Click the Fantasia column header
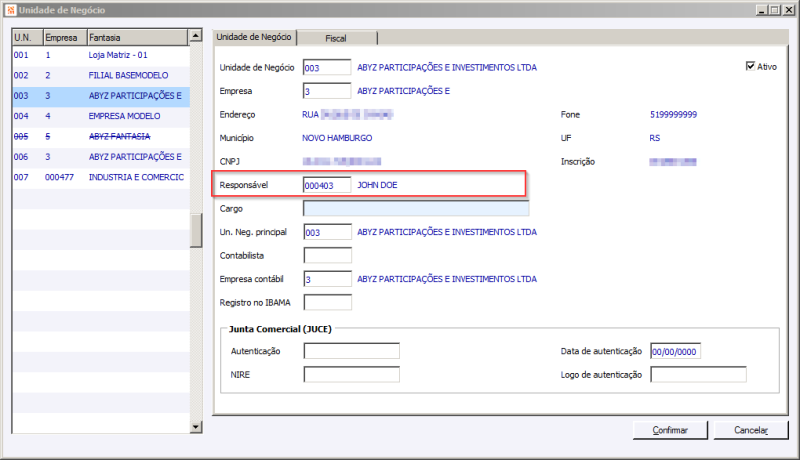Screen dimensions: 800x460 pyautogui.click(x=137, y=37)
